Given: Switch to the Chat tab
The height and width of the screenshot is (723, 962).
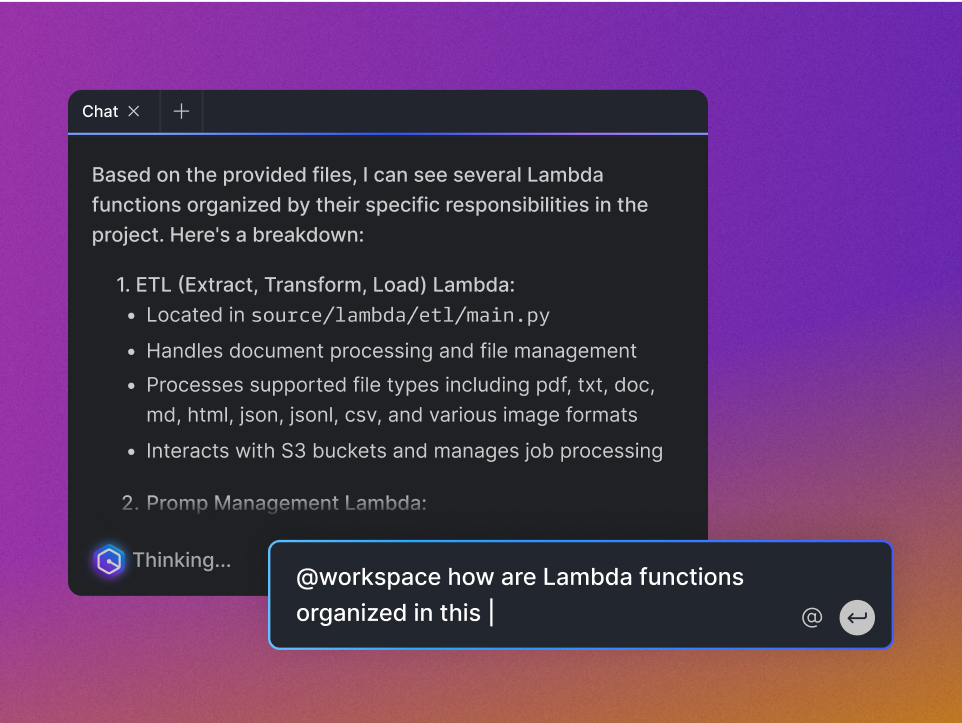Looking at the screenshot, I should pyautogui.click(x=98, y=111).
